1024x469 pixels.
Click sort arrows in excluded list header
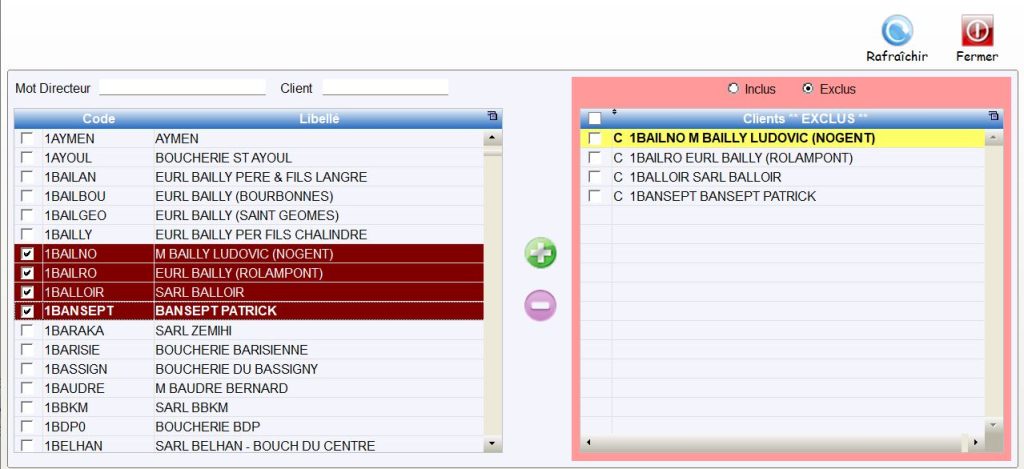615,113
